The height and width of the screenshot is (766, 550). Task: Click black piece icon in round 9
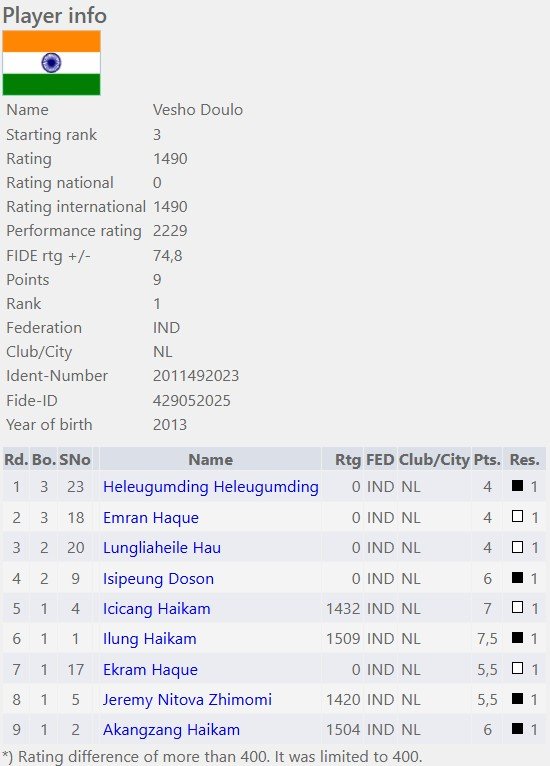click(x=517, y=728)
